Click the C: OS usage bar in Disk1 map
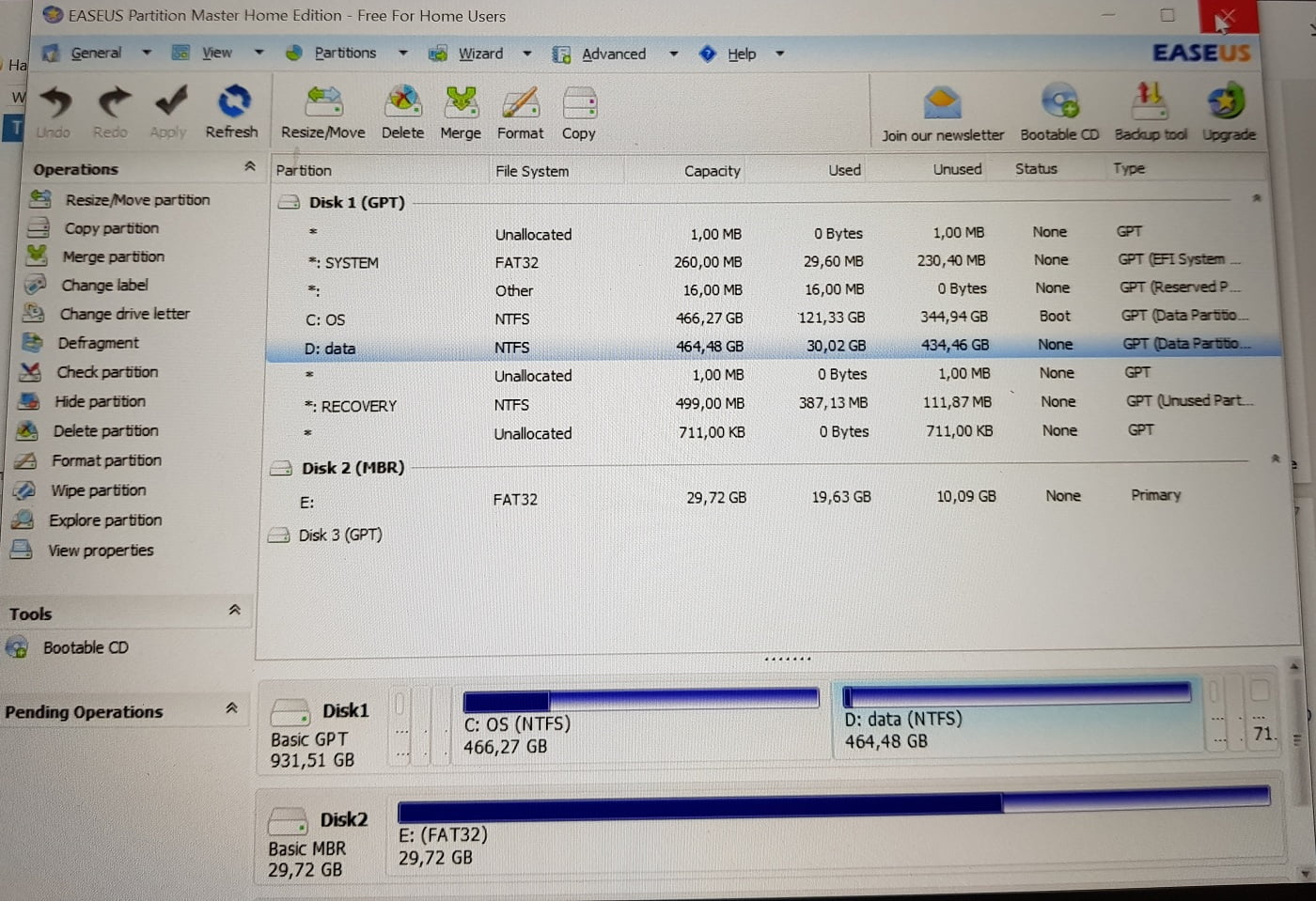Screen dimensions: 1316x901 640,699
